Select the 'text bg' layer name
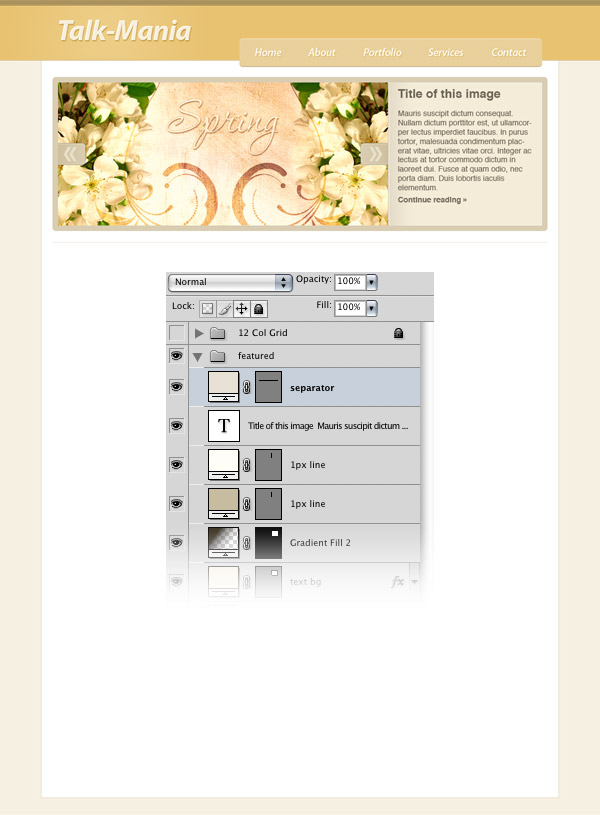Image resolution: width=600 pixels, height=815 pixels. (x=305, y=582)
